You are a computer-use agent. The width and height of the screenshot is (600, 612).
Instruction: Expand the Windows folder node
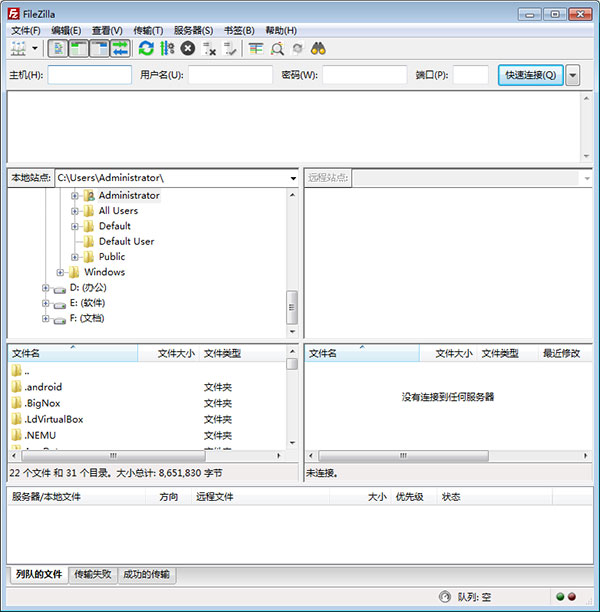[60, 272]
